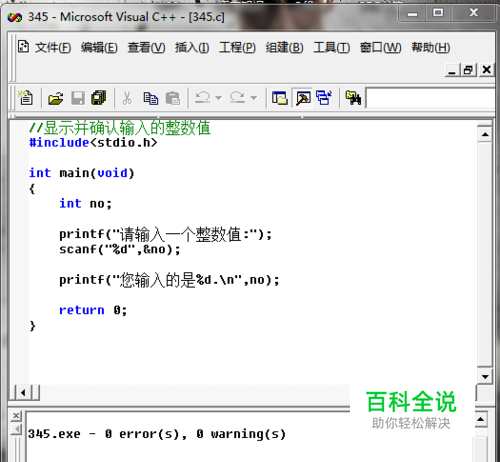Click the output pane scroll-up arrow

point(480,419)
